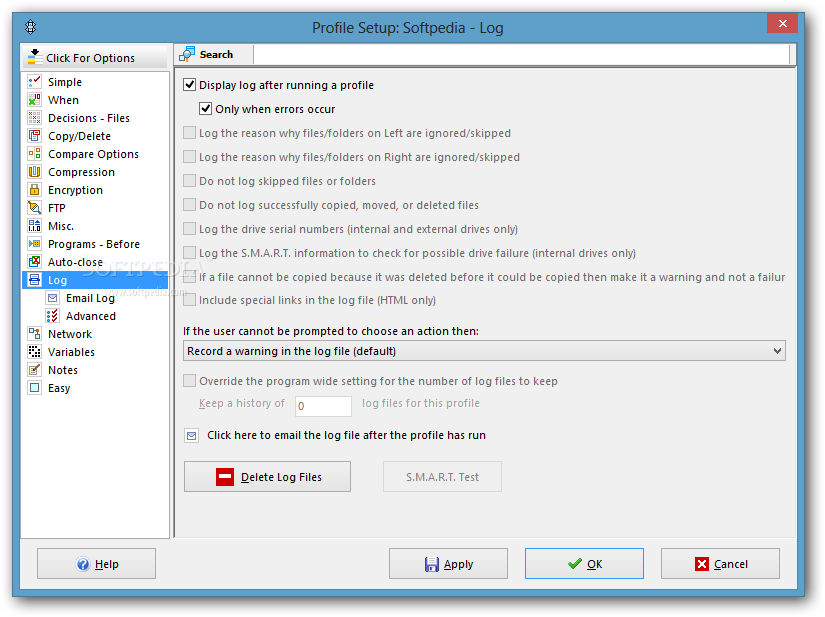The width and height of the screenshot is (825, 617).
Task: Cancel the profile setup dialog
Action: point(720,563)
